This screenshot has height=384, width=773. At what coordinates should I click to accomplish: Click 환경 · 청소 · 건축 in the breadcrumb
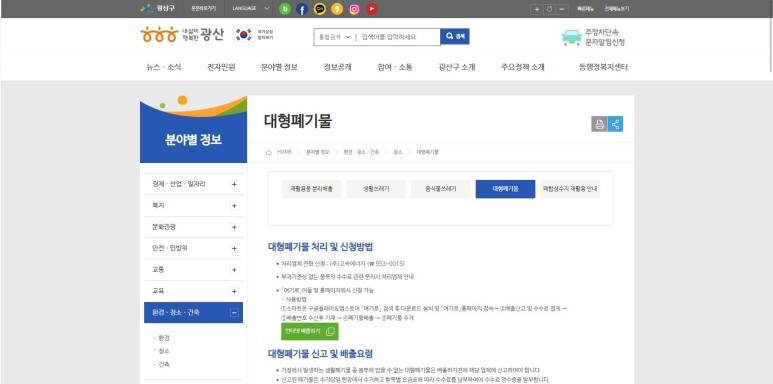(361, 152)
